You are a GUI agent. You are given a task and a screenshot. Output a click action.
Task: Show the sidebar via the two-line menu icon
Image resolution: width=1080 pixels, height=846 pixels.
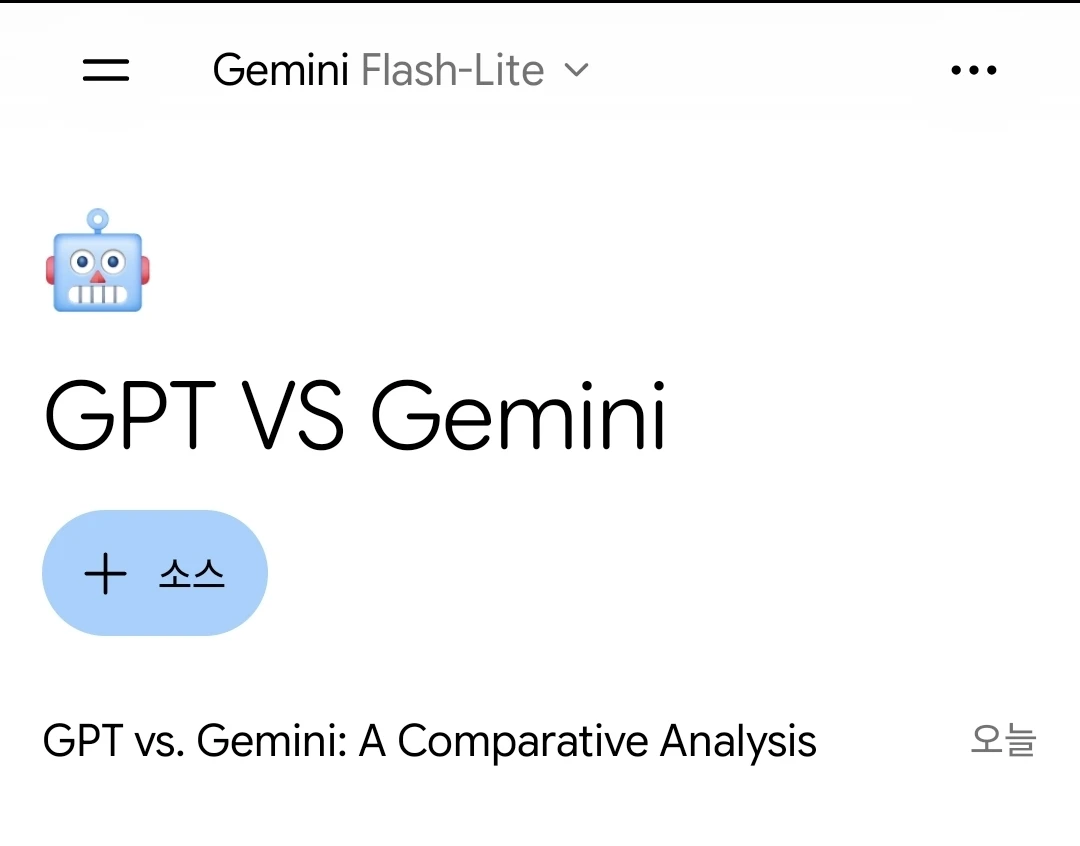click(x=105, y=70)
